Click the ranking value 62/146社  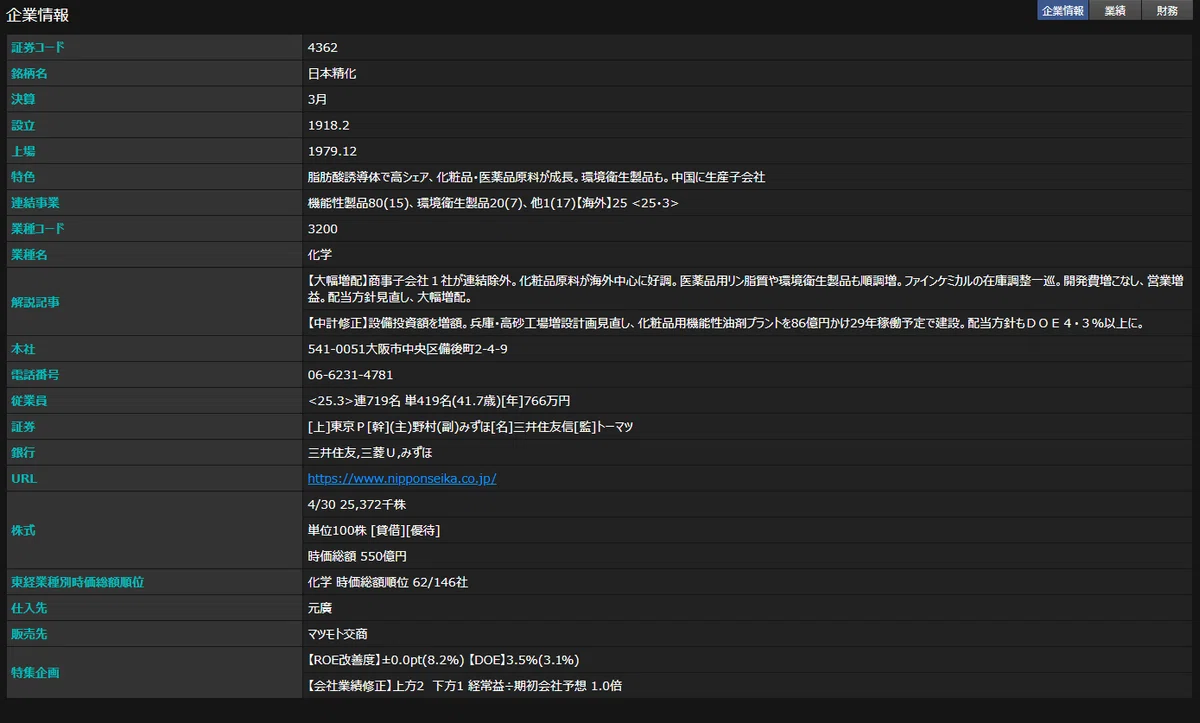[x=439, y=582]
